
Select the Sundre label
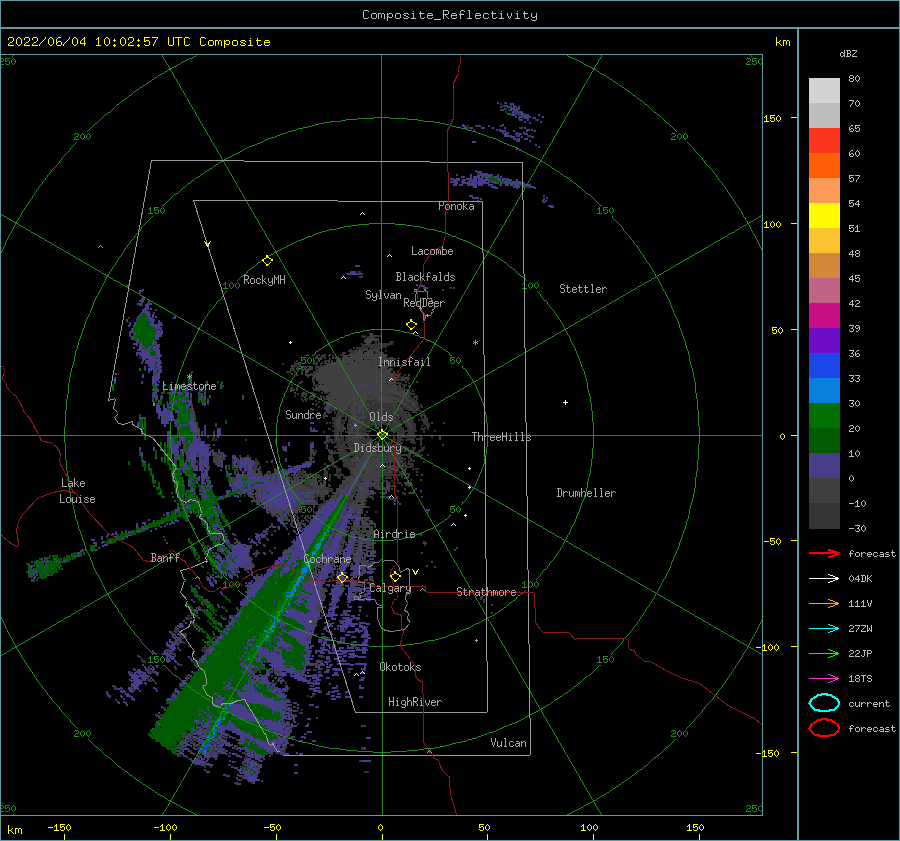(x=303, y=414)
